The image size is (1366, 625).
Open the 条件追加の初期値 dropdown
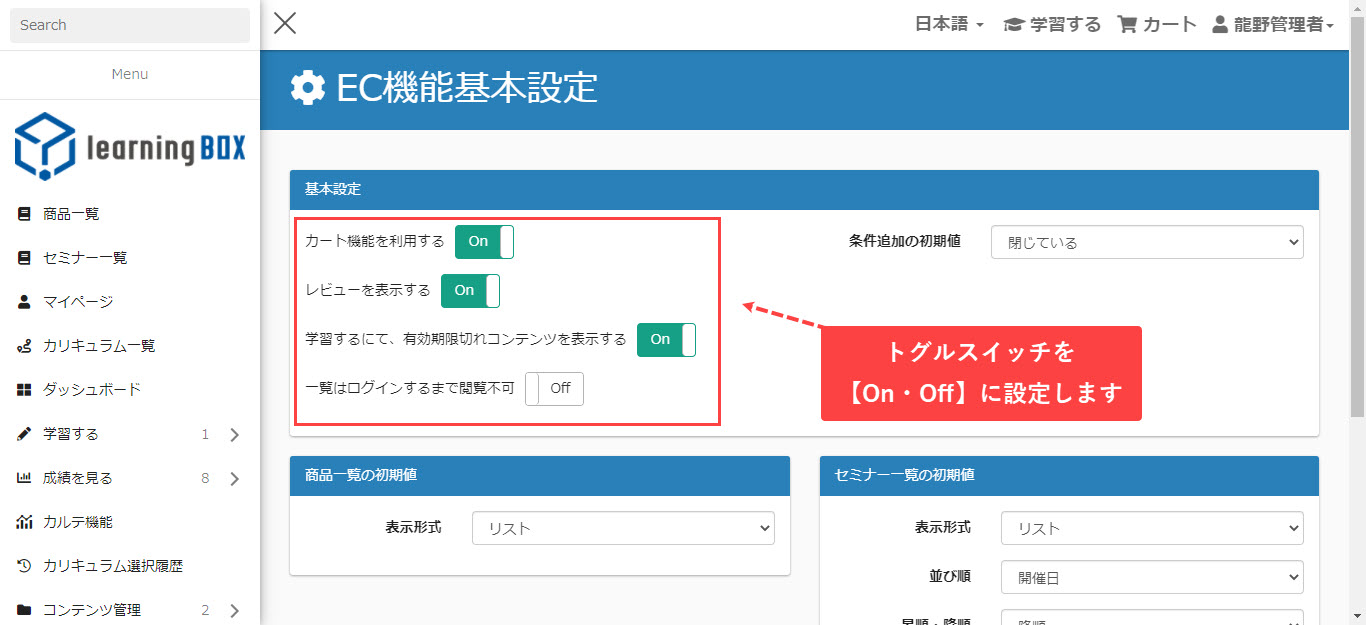coord(1147,242)
